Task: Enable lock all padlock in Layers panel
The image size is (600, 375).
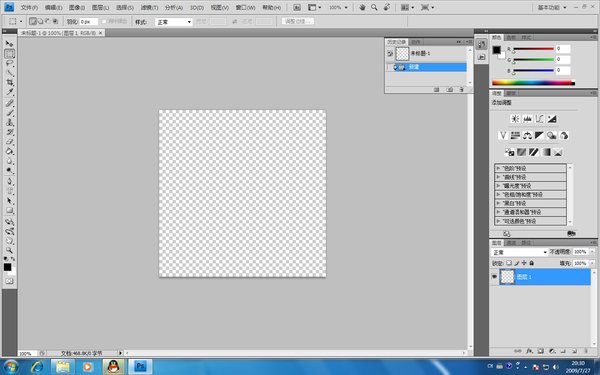Action: [531, 263]
